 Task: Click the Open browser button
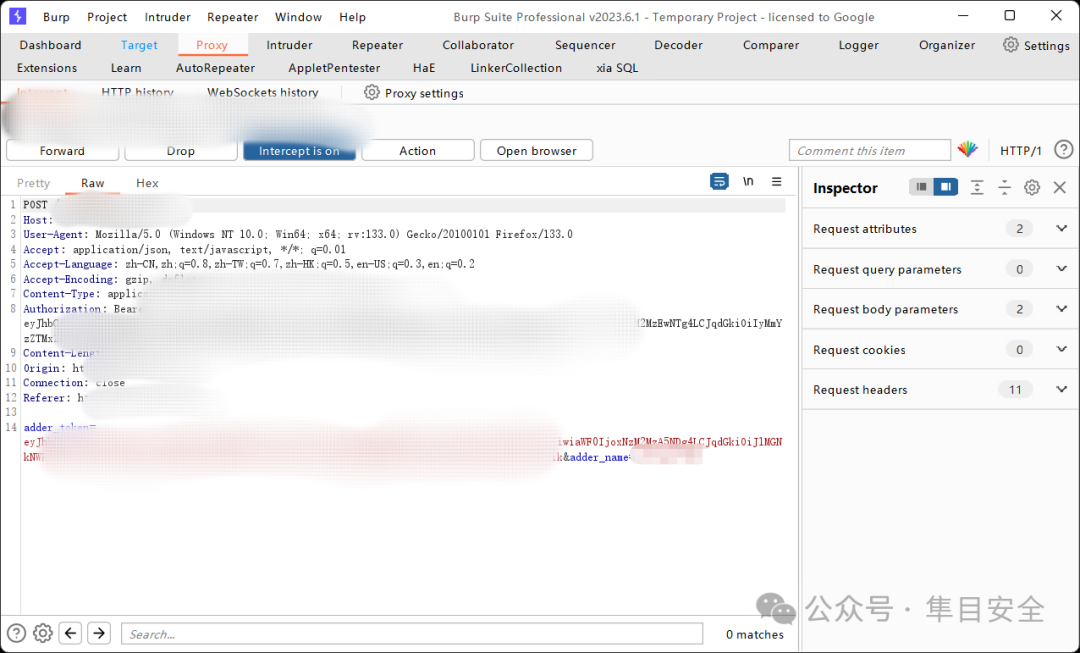pyautogui.click(x=536, y=150)
